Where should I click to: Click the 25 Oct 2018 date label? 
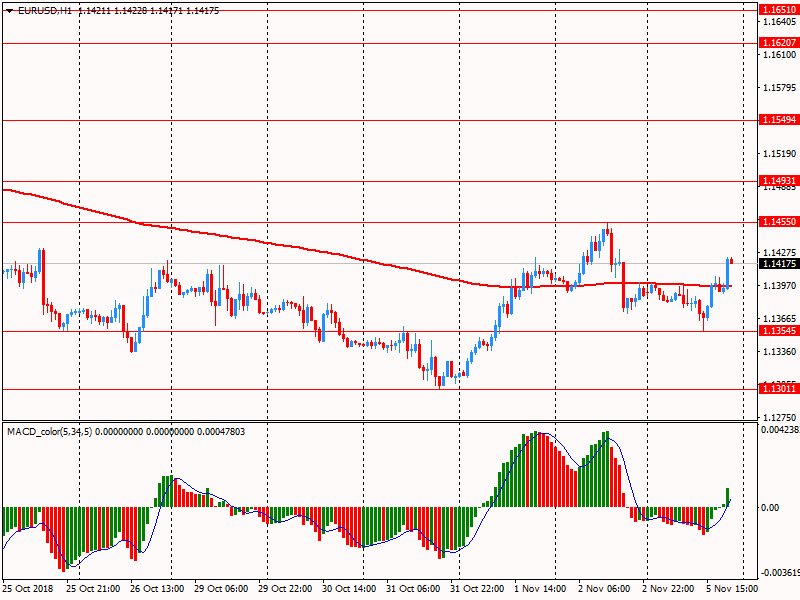[27, 590]
